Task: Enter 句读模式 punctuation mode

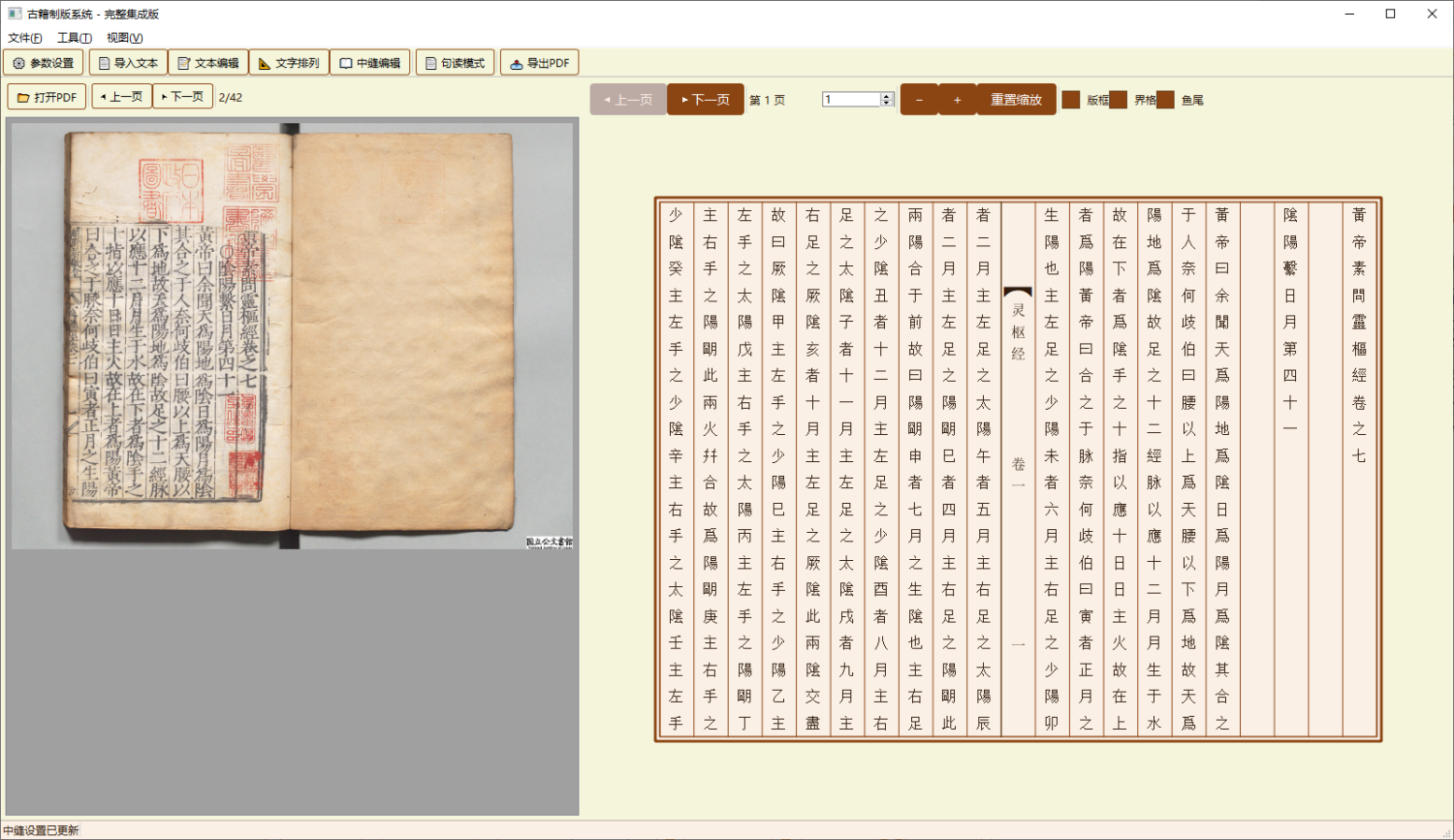Action: click(x=455, y=62)
